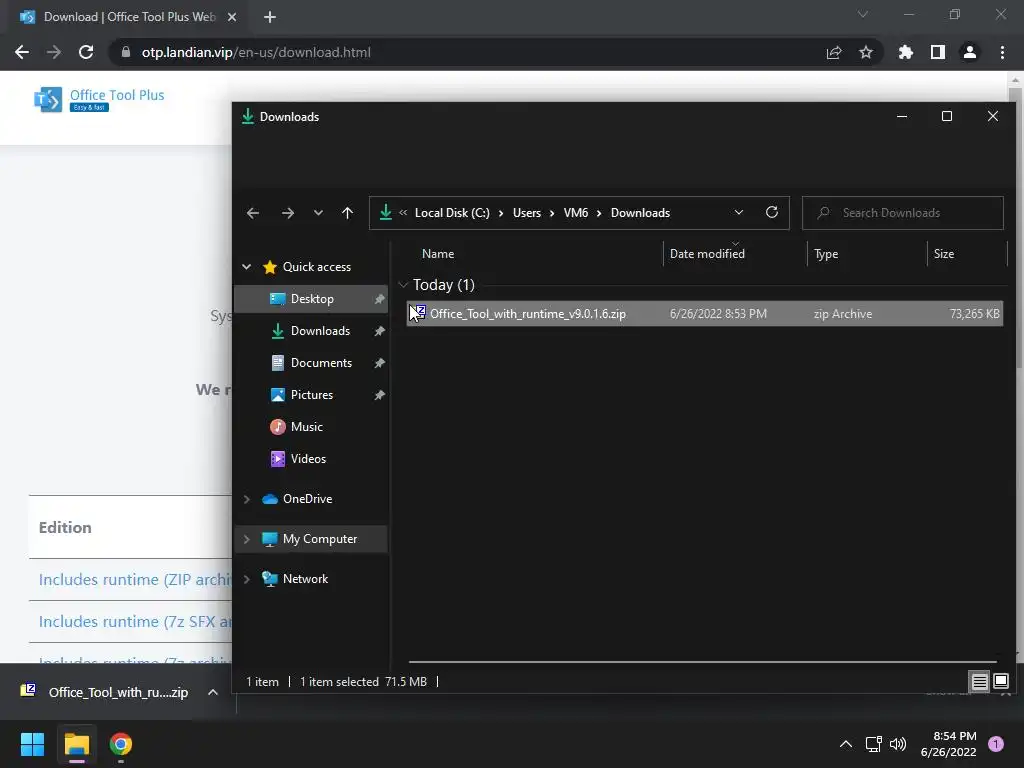Open the address bar history dropdown
Image resolution: width=1024 pixels, height=768 pixels.
(739, 213)
